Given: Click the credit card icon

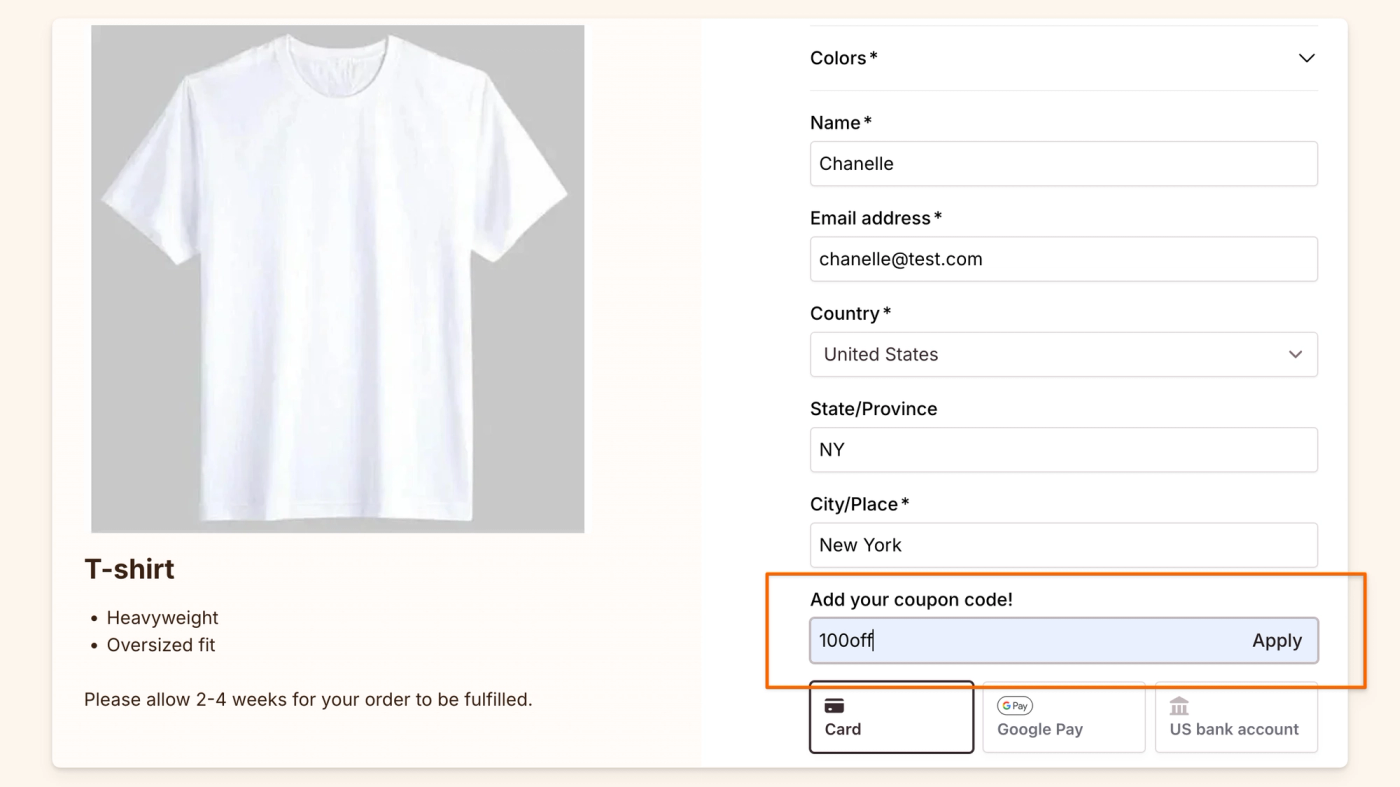Looking at the screenshot, I should (834, 706).
